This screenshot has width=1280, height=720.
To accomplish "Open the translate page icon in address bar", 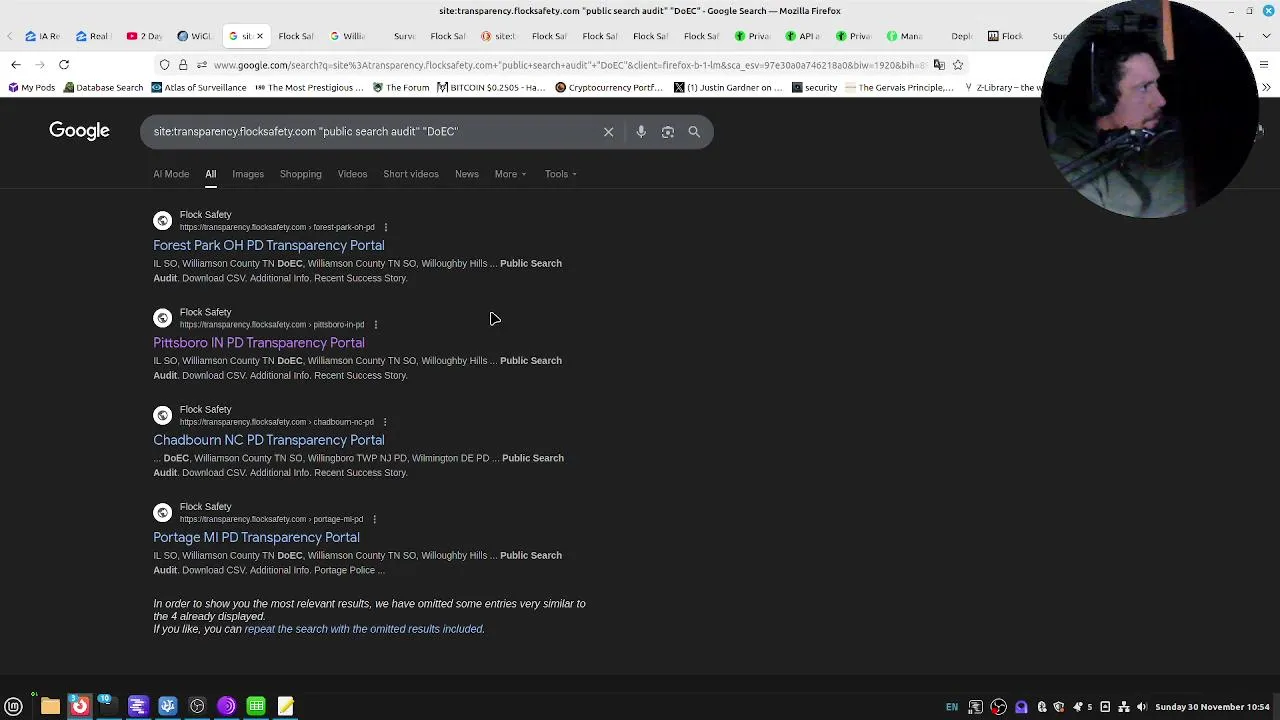I will [938, 65].
